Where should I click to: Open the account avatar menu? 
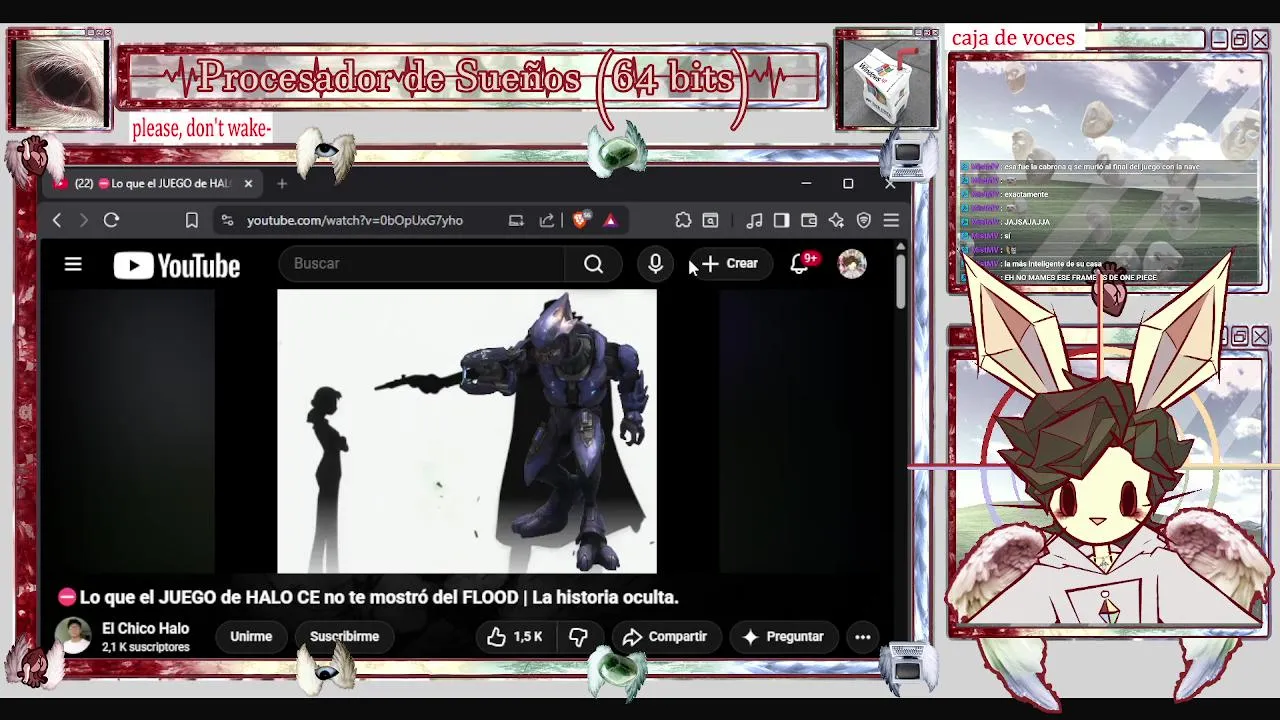pos(852,264)
